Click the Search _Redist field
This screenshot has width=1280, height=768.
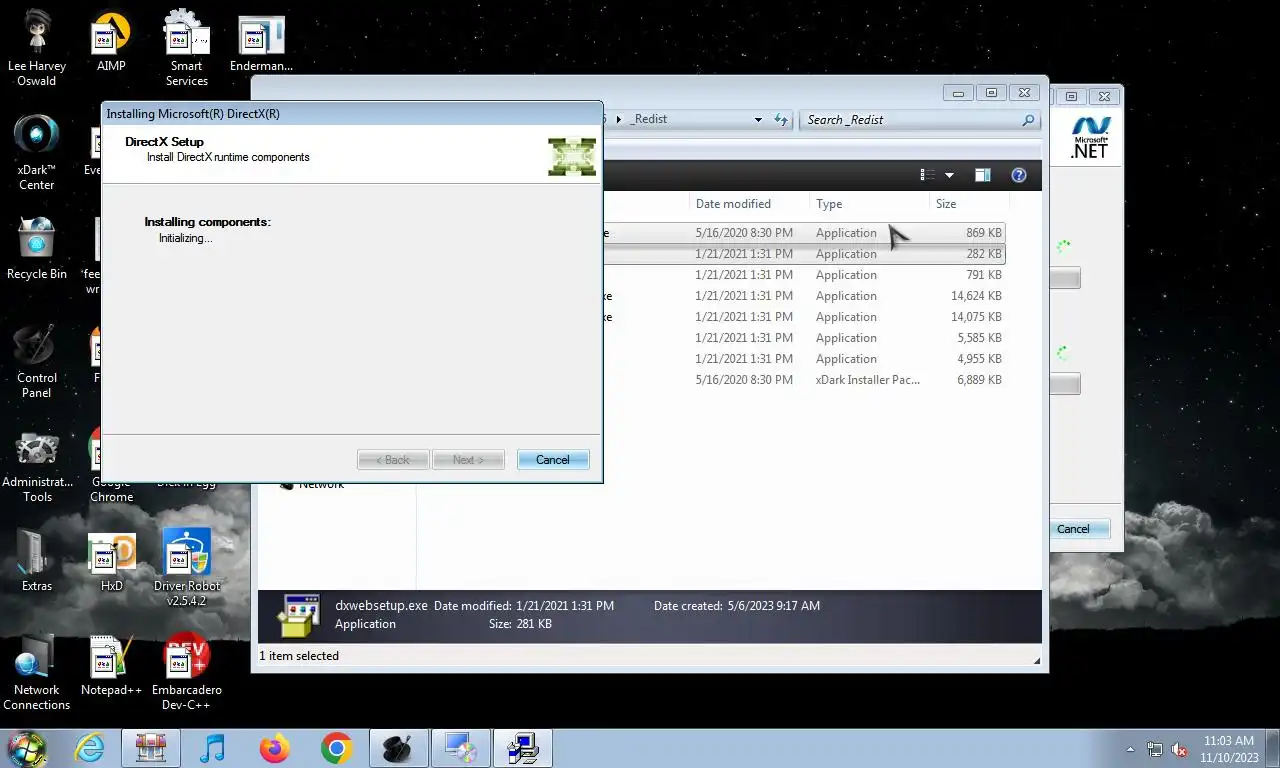[x=918, y=119]
